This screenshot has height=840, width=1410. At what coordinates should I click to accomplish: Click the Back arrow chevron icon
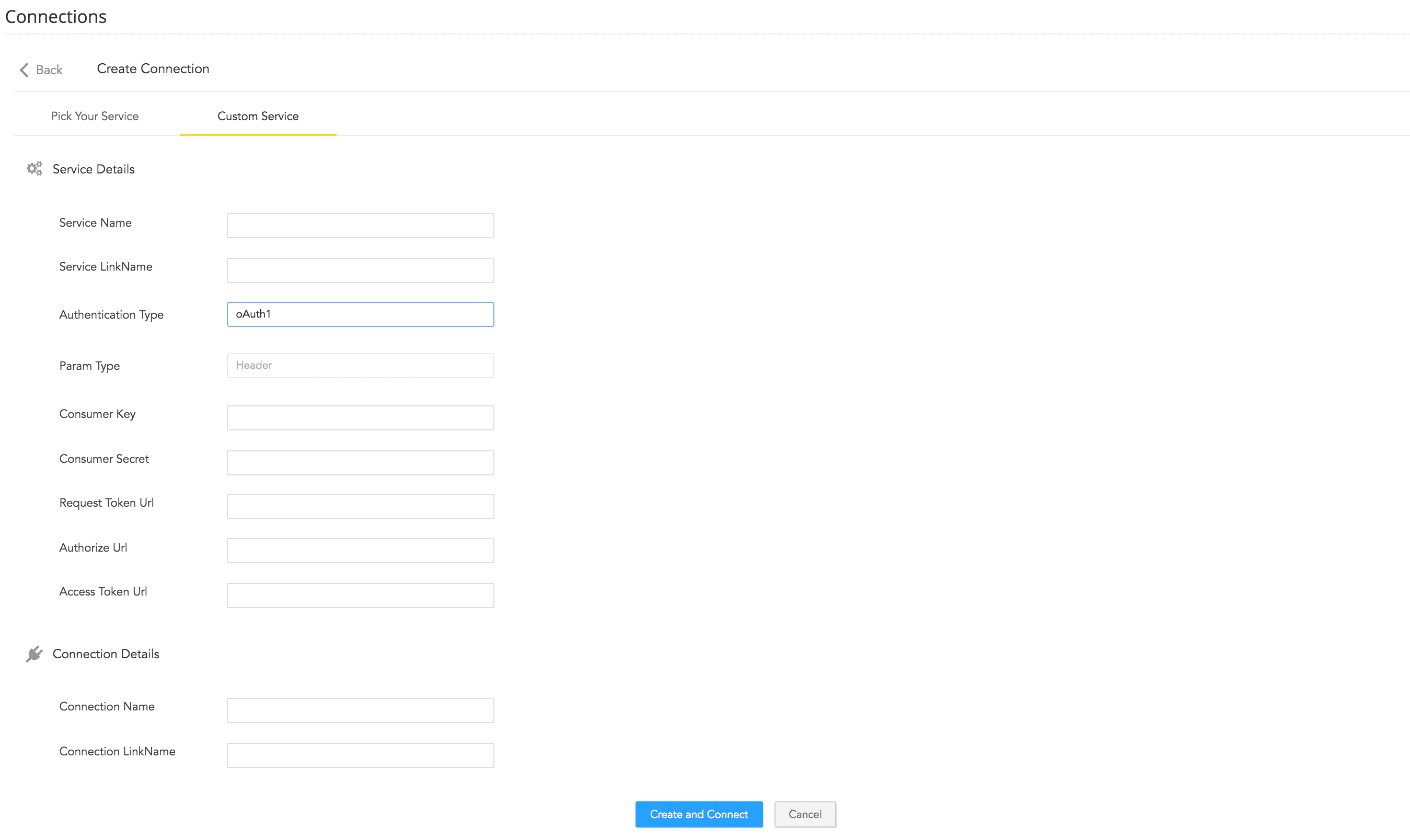pyautogui.click(x=24, y=69)
